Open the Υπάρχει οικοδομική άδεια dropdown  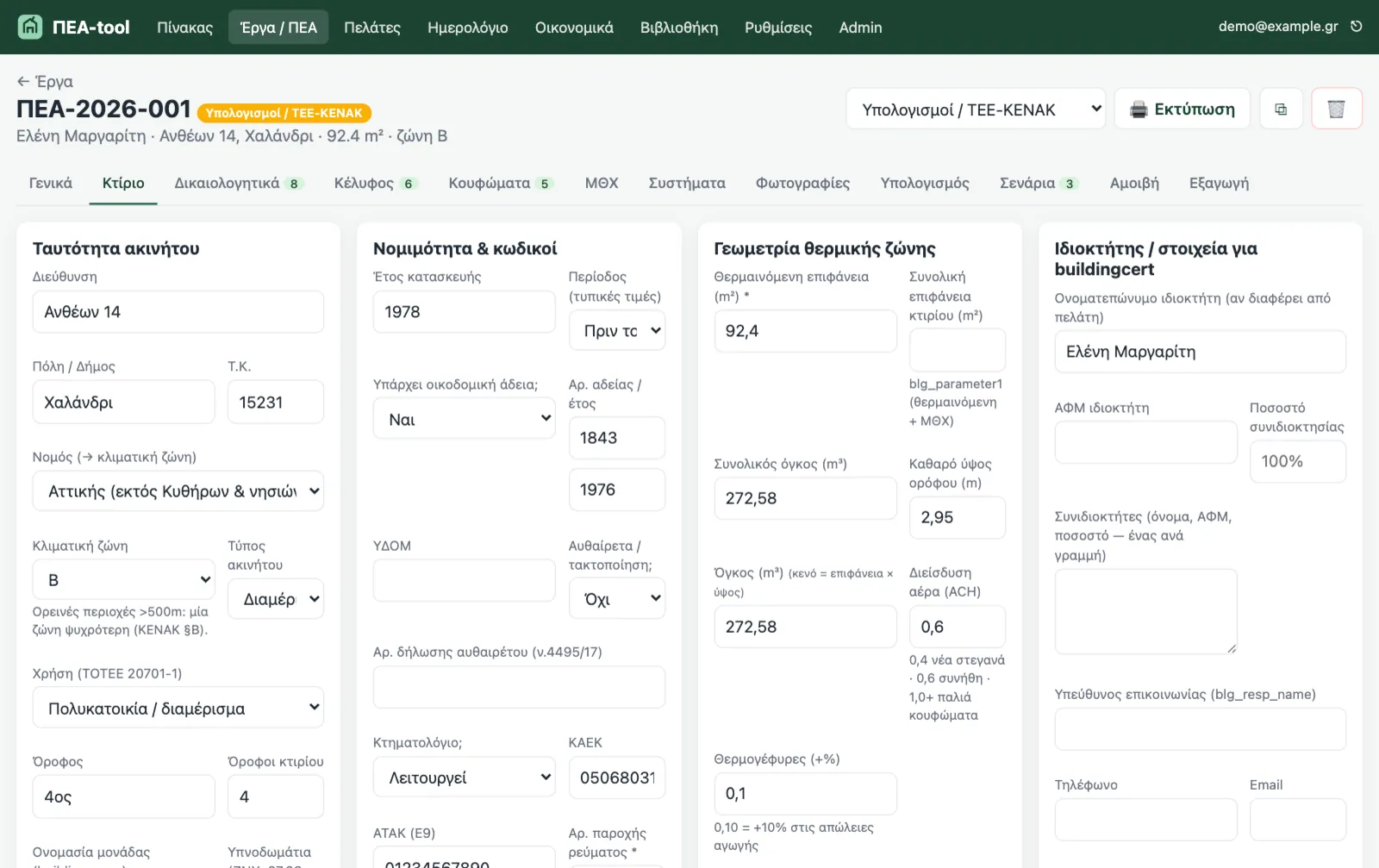coord(465,419)
